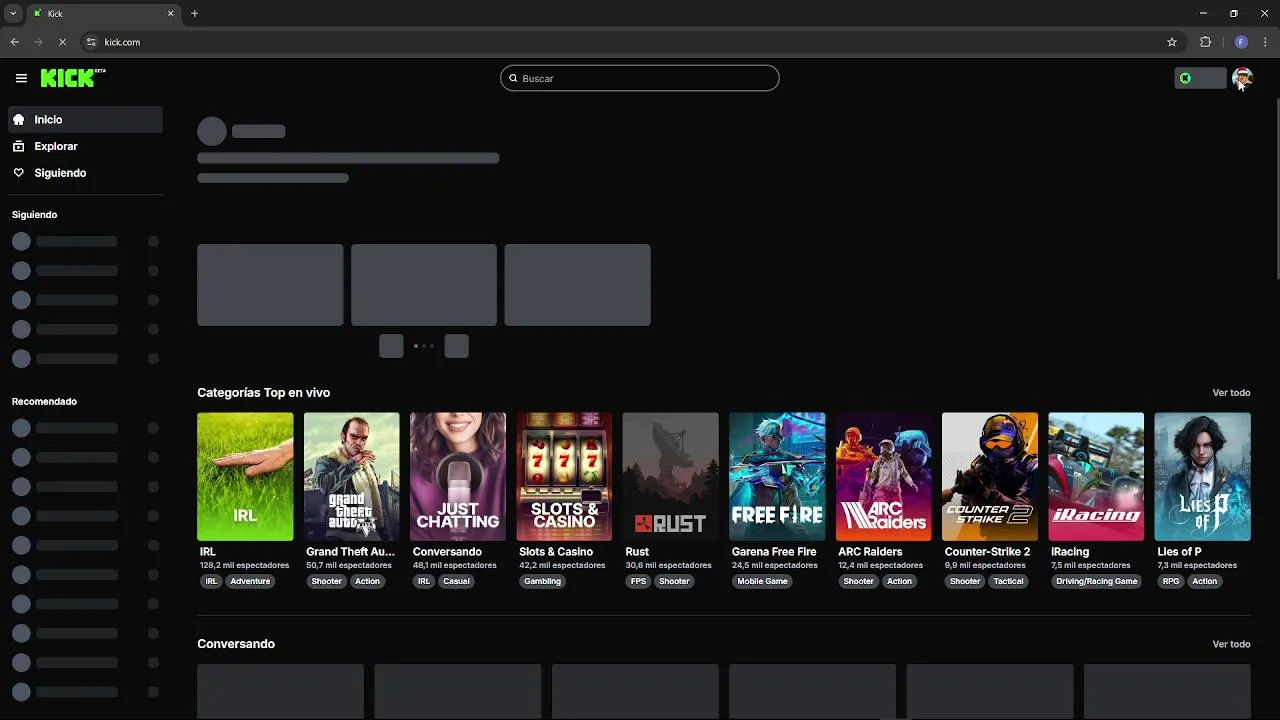The width and height of the screenshot is (1280, 720).
Task: Open a new browser tab
Action: (194, 13)
